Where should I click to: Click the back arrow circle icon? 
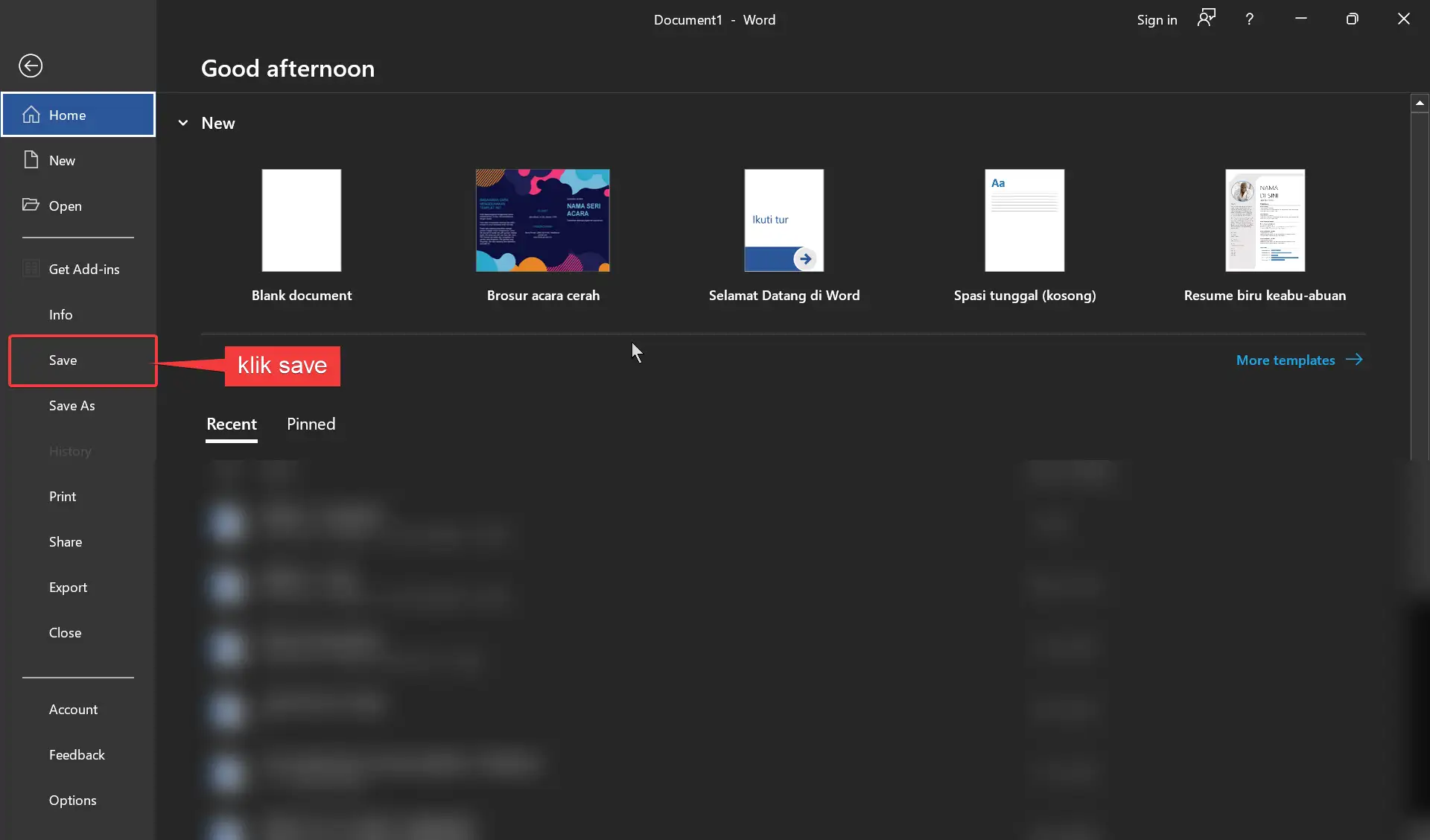pyautogui.click(x=31, y=66)
